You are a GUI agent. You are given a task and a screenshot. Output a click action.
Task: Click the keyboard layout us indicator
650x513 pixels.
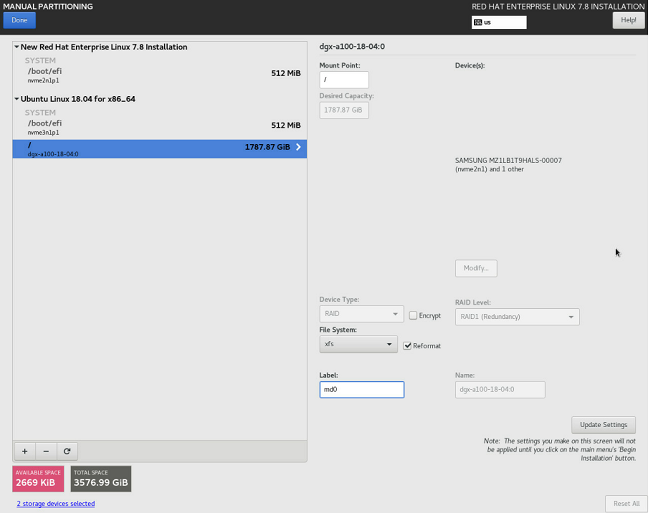click(498, 23)
